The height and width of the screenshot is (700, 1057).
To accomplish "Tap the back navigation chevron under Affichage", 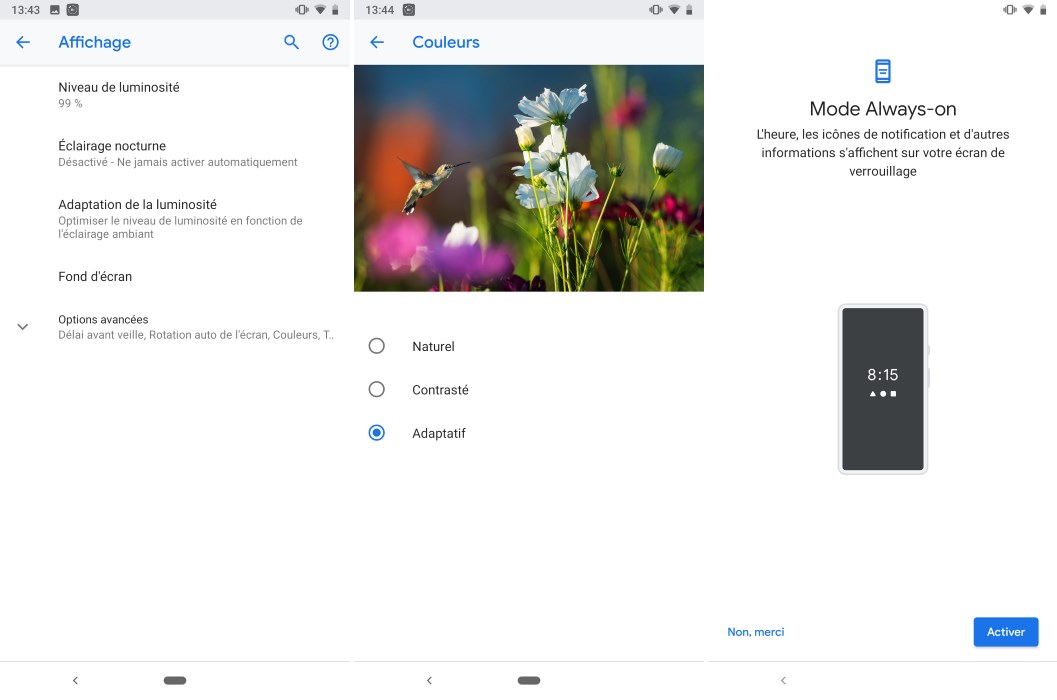I will click(76, 680).
